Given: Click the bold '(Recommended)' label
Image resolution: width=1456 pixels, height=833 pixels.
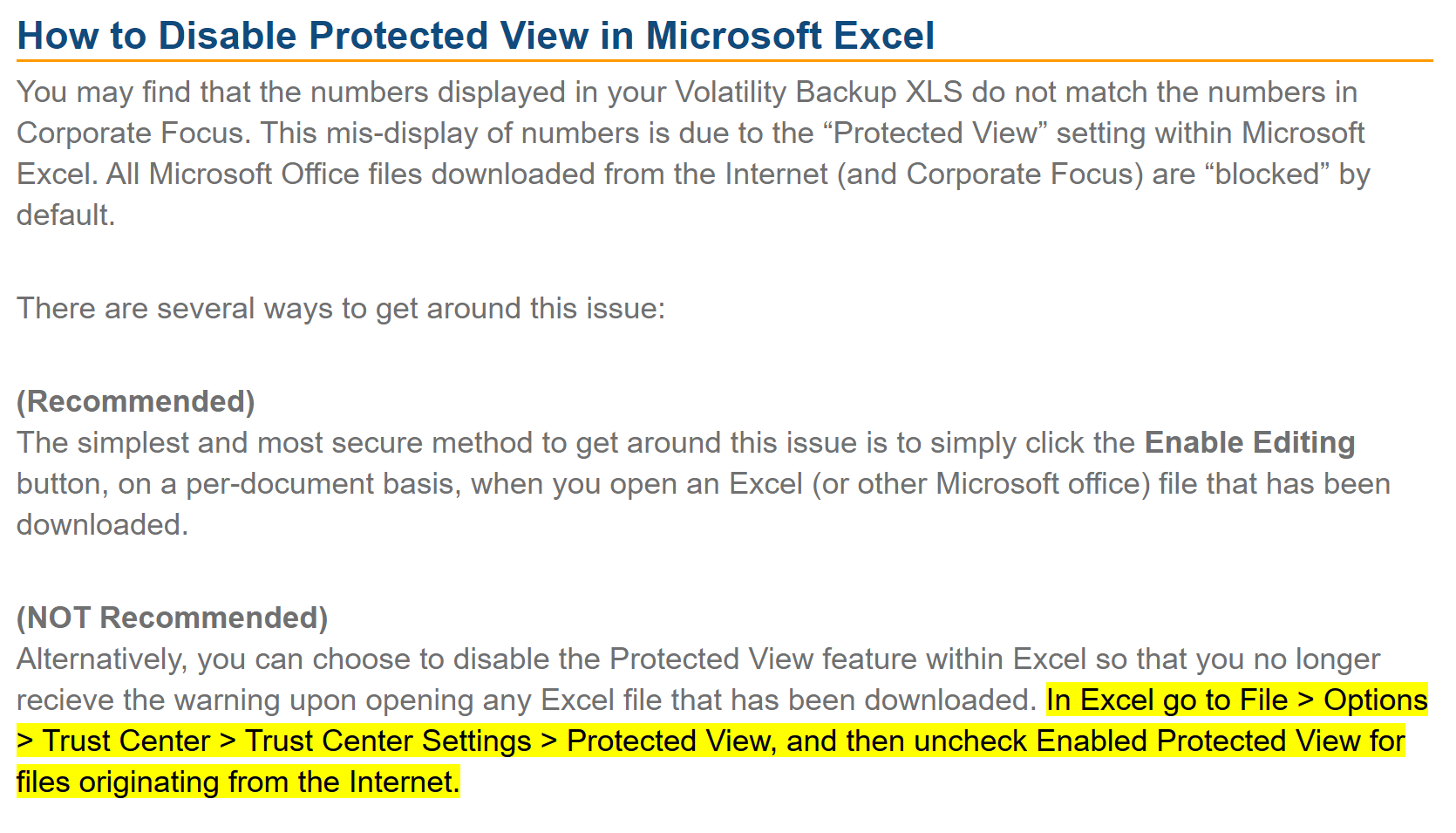Looking at the screenshot, I should [135, 402].
